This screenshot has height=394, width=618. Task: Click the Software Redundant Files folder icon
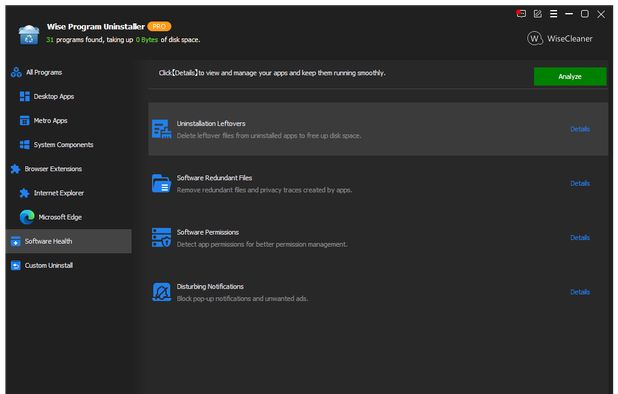tap(162, 184)
